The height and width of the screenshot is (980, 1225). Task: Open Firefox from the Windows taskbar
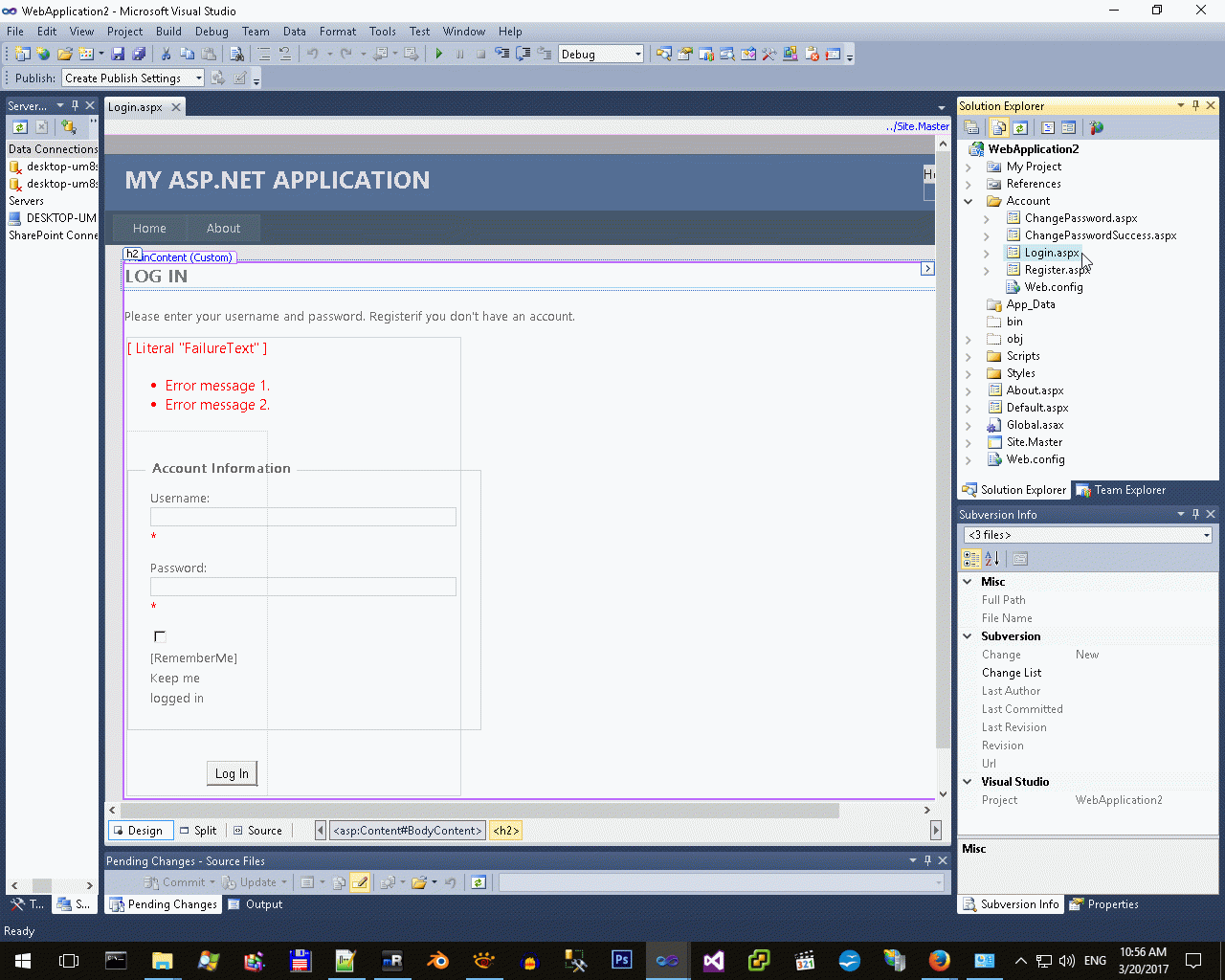[x=940, y=960]
